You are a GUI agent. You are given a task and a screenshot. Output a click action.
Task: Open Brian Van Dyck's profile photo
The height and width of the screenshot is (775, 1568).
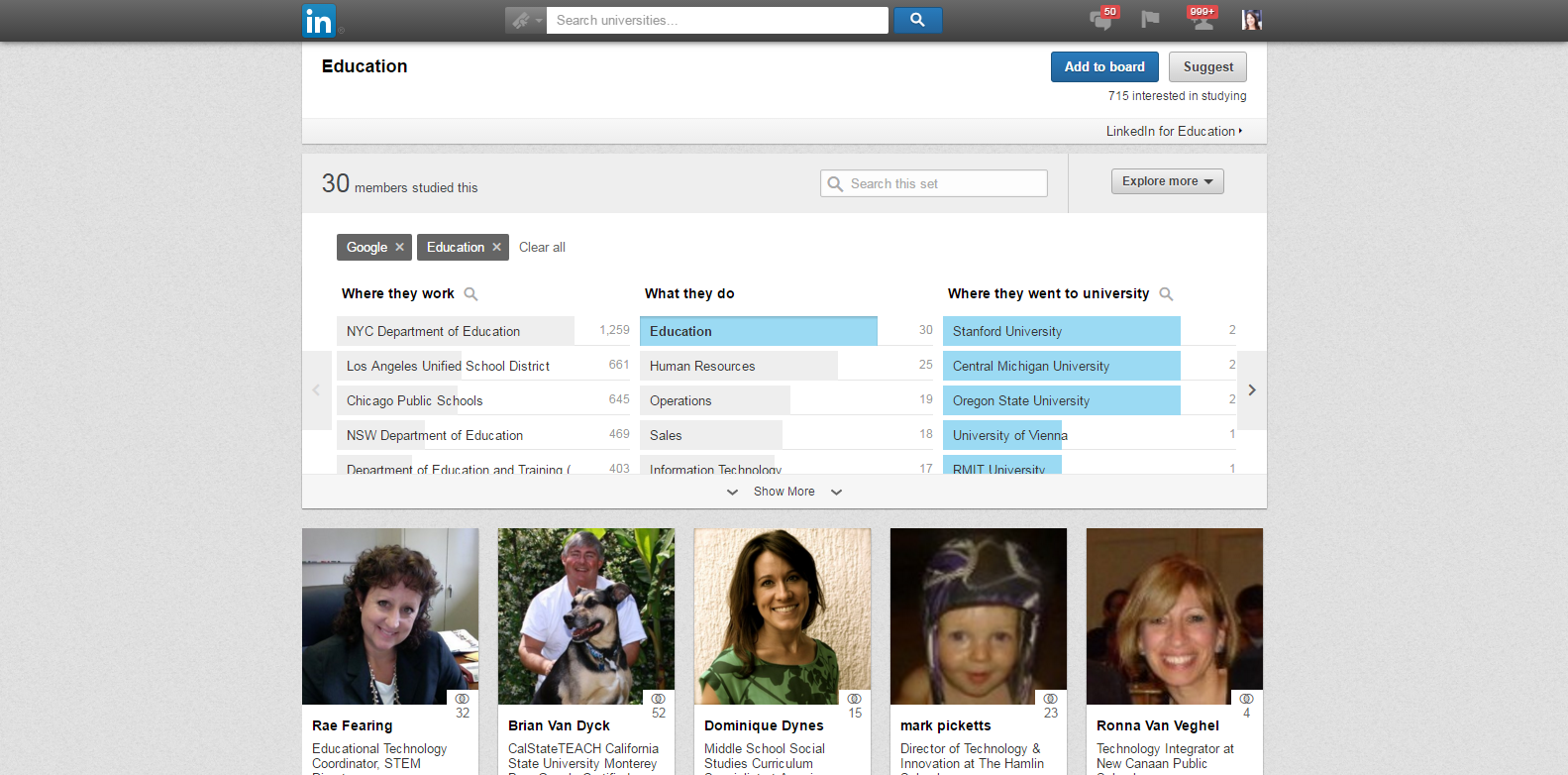coord(586,616)
